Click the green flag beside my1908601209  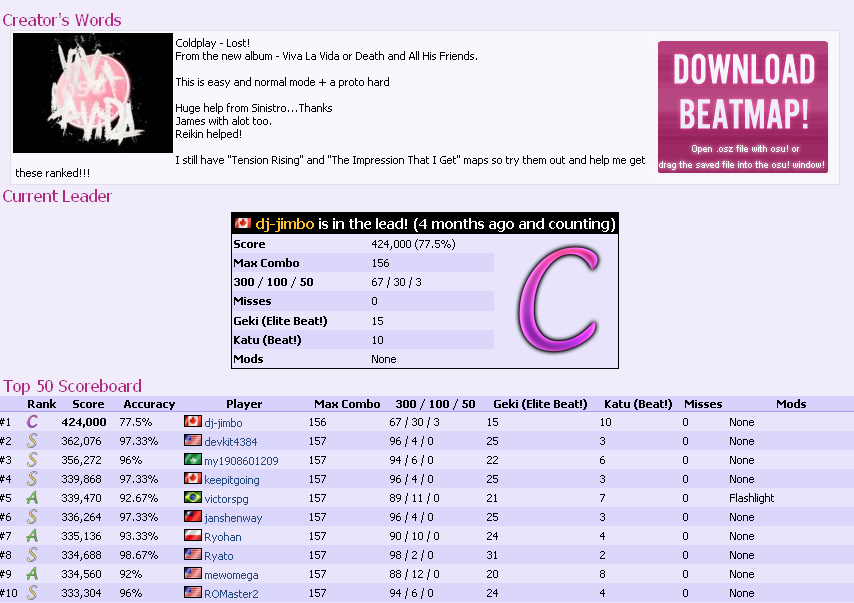[x=193, y=459]
